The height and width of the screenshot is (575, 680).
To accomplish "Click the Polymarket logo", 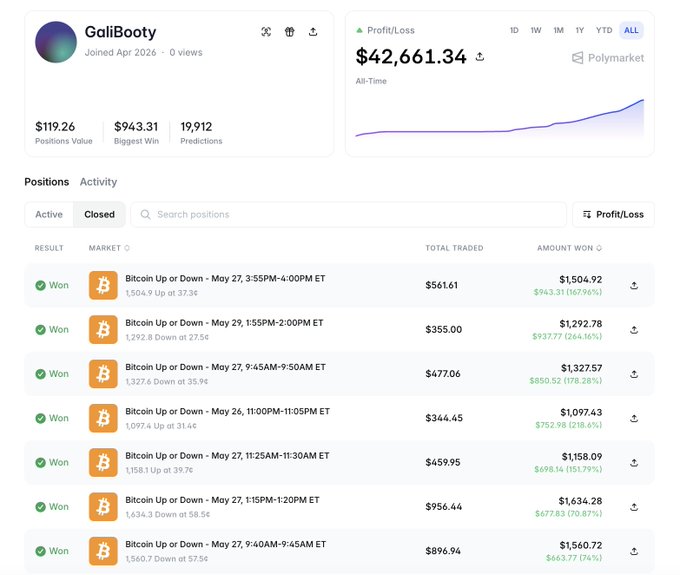I will point(608,58).
